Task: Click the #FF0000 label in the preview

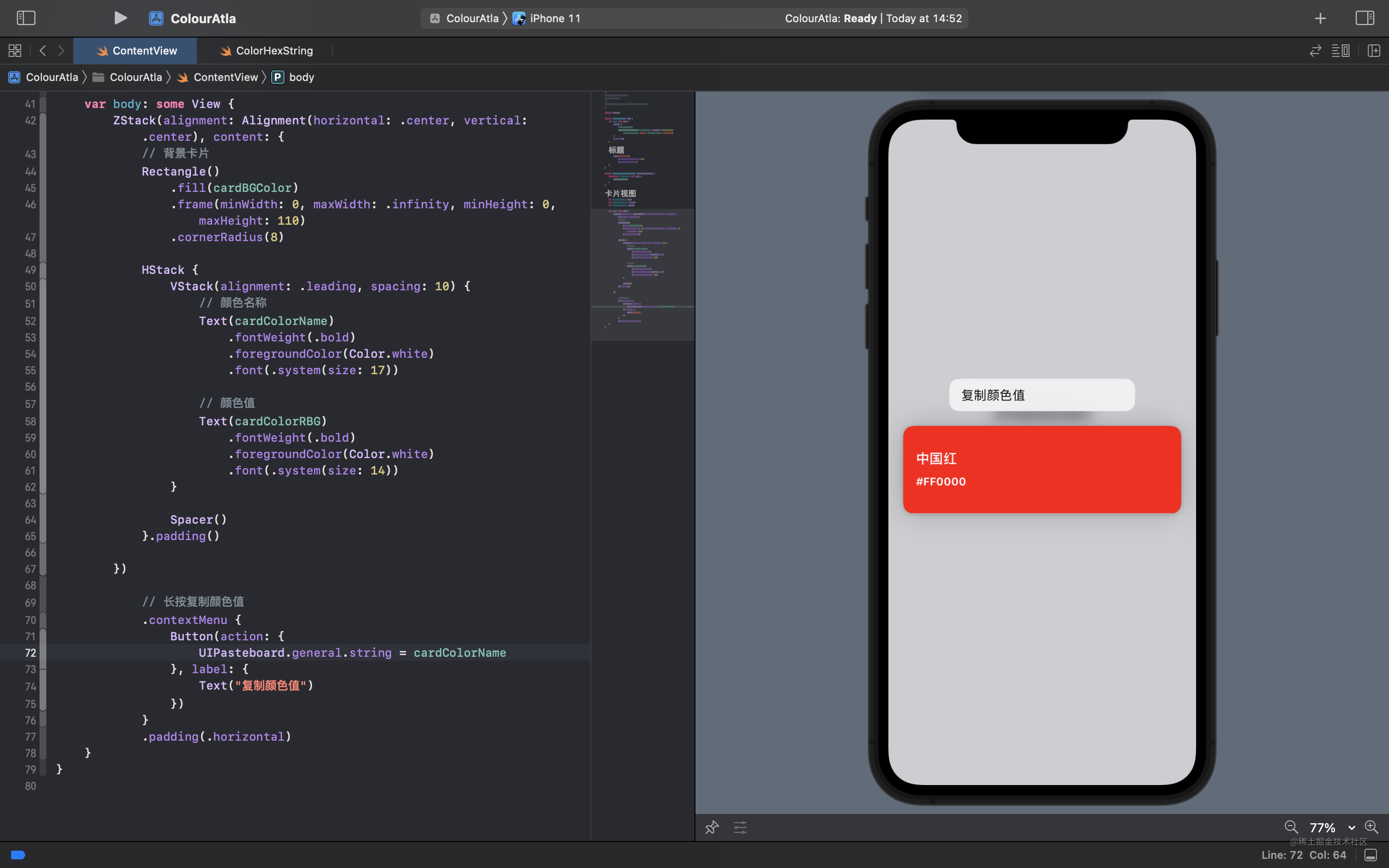Action: 941,482
